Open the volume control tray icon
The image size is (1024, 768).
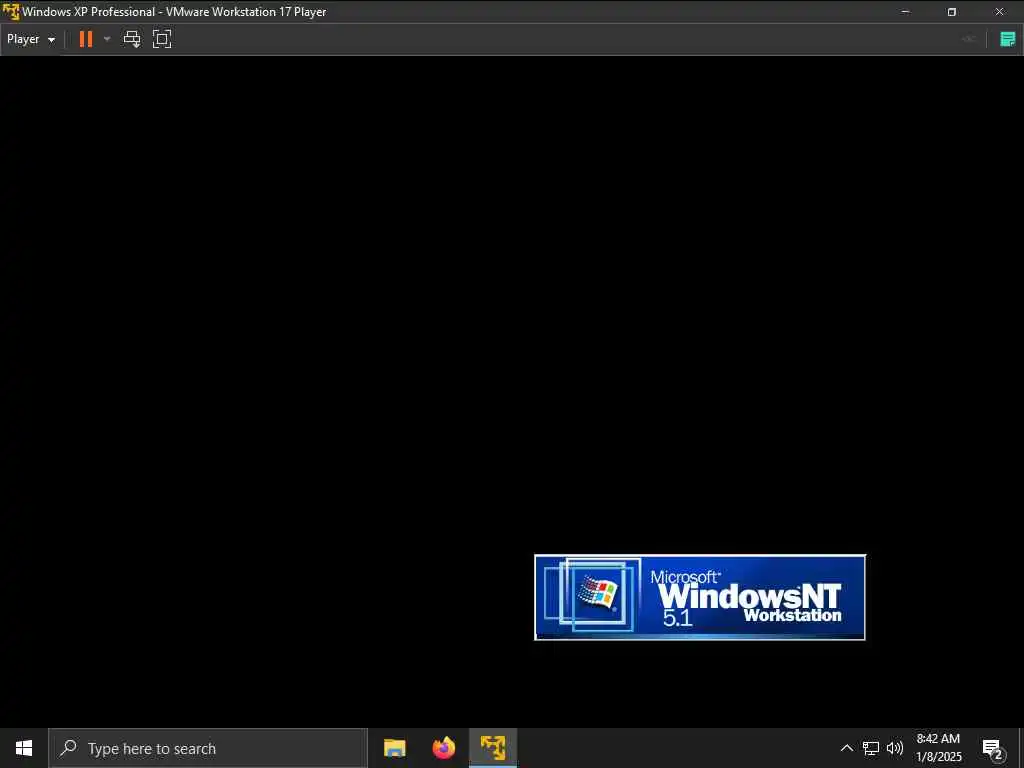895,748
